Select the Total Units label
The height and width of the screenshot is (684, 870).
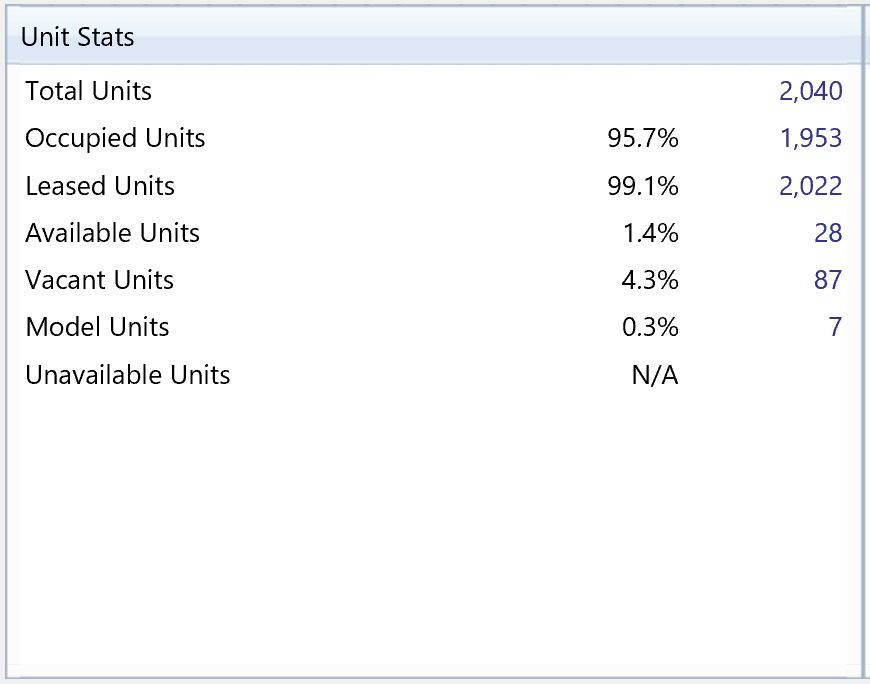pos(89,91)
